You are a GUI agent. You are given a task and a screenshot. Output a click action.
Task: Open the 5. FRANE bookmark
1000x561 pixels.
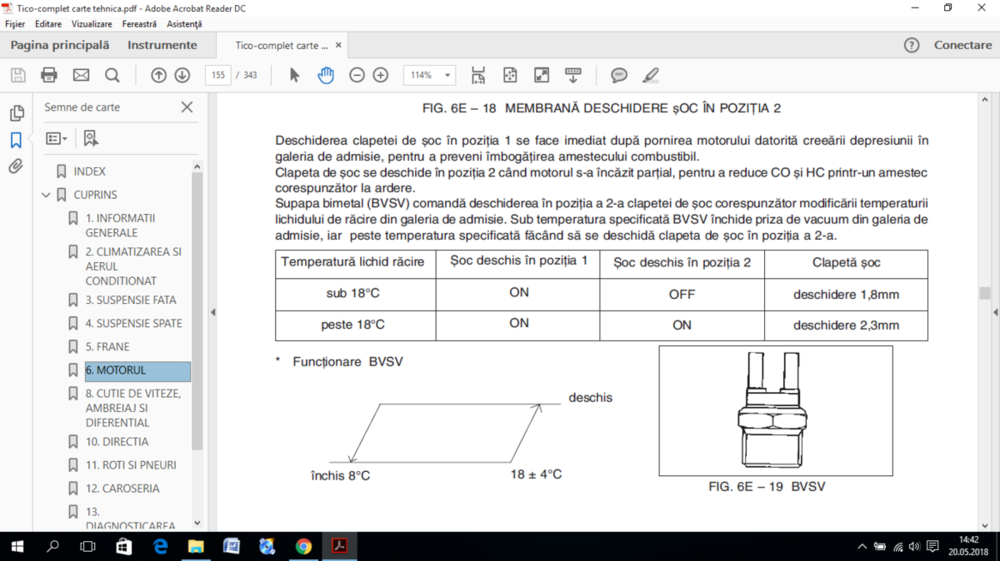[x=107, y=347]
